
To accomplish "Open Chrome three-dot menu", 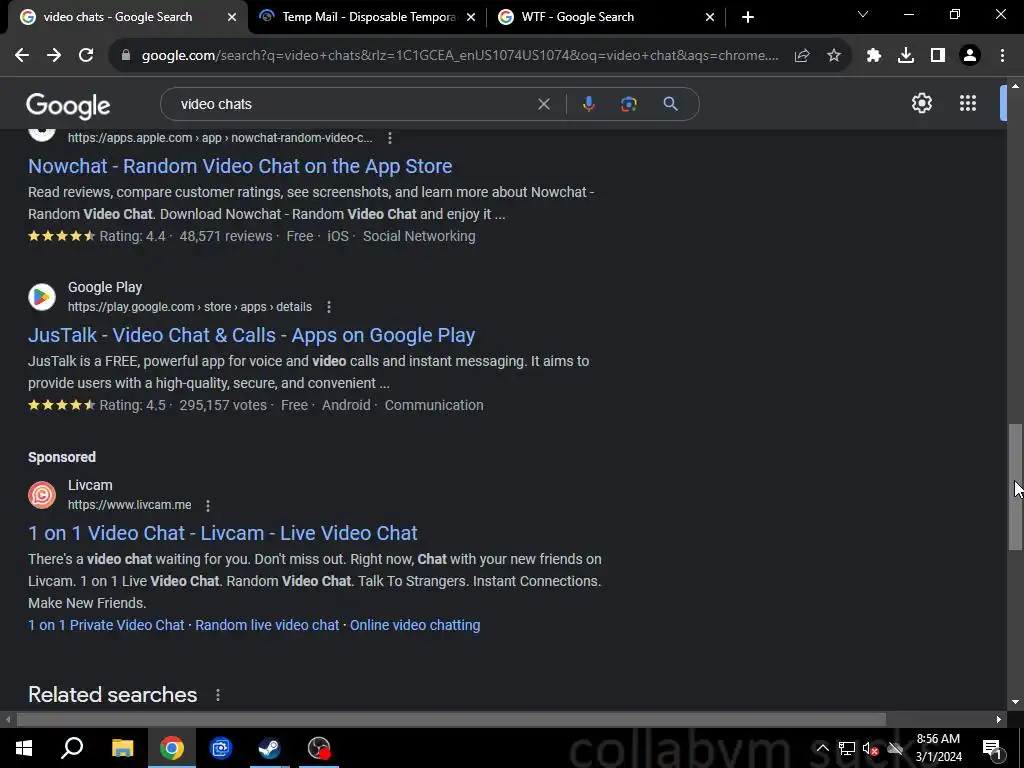I will click(x=1002, y=56).
